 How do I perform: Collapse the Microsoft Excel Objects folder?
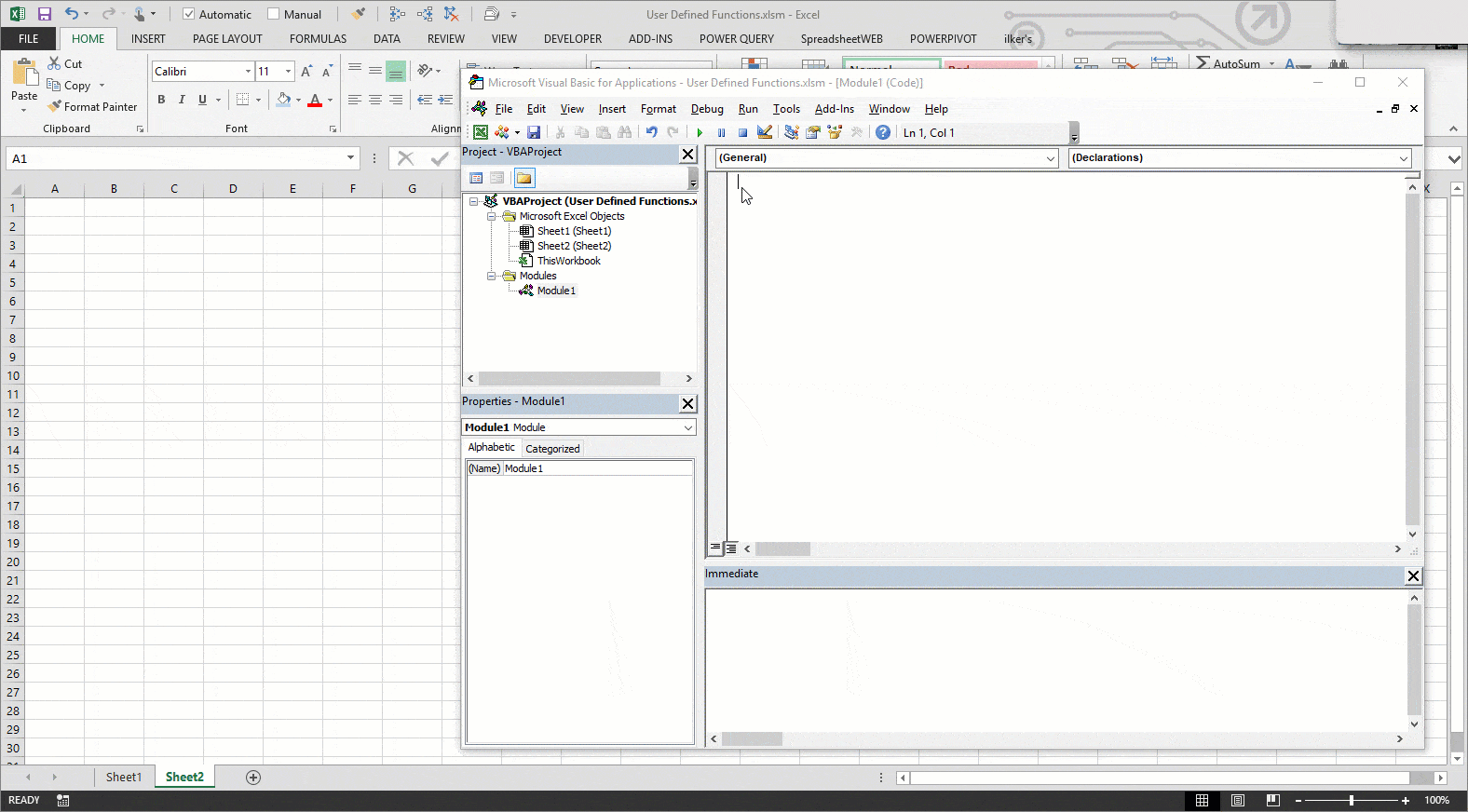(x=492, y=216)
